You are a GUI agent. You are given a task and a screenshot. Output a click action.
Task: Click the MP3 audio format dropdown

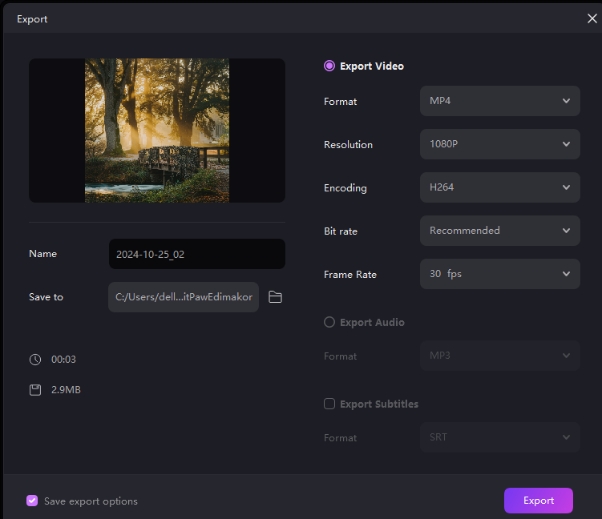499,356
